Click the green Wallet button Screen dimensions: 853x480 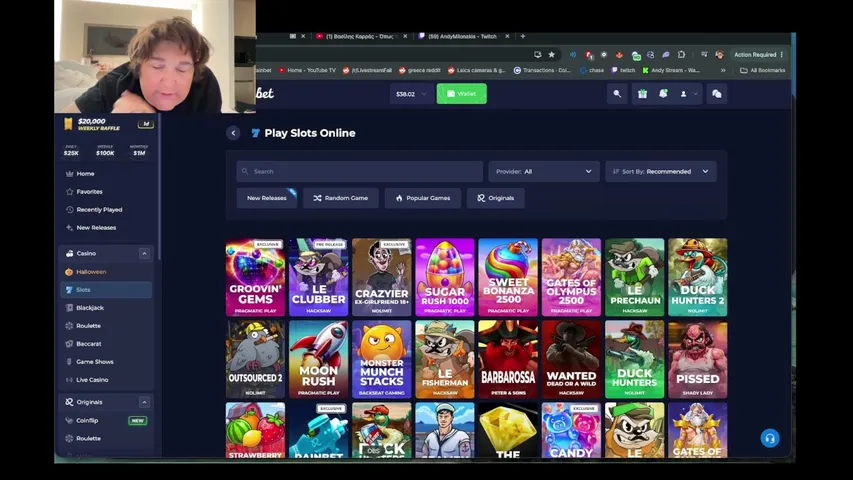[x=461, y=94]
